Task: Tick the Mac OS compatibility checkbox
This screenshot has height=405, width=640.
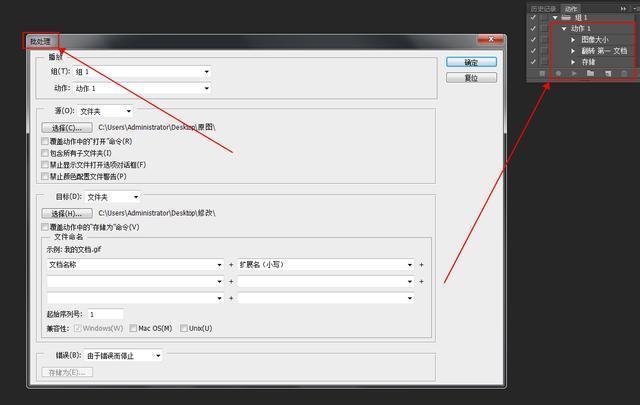Action: click(133, 328)
